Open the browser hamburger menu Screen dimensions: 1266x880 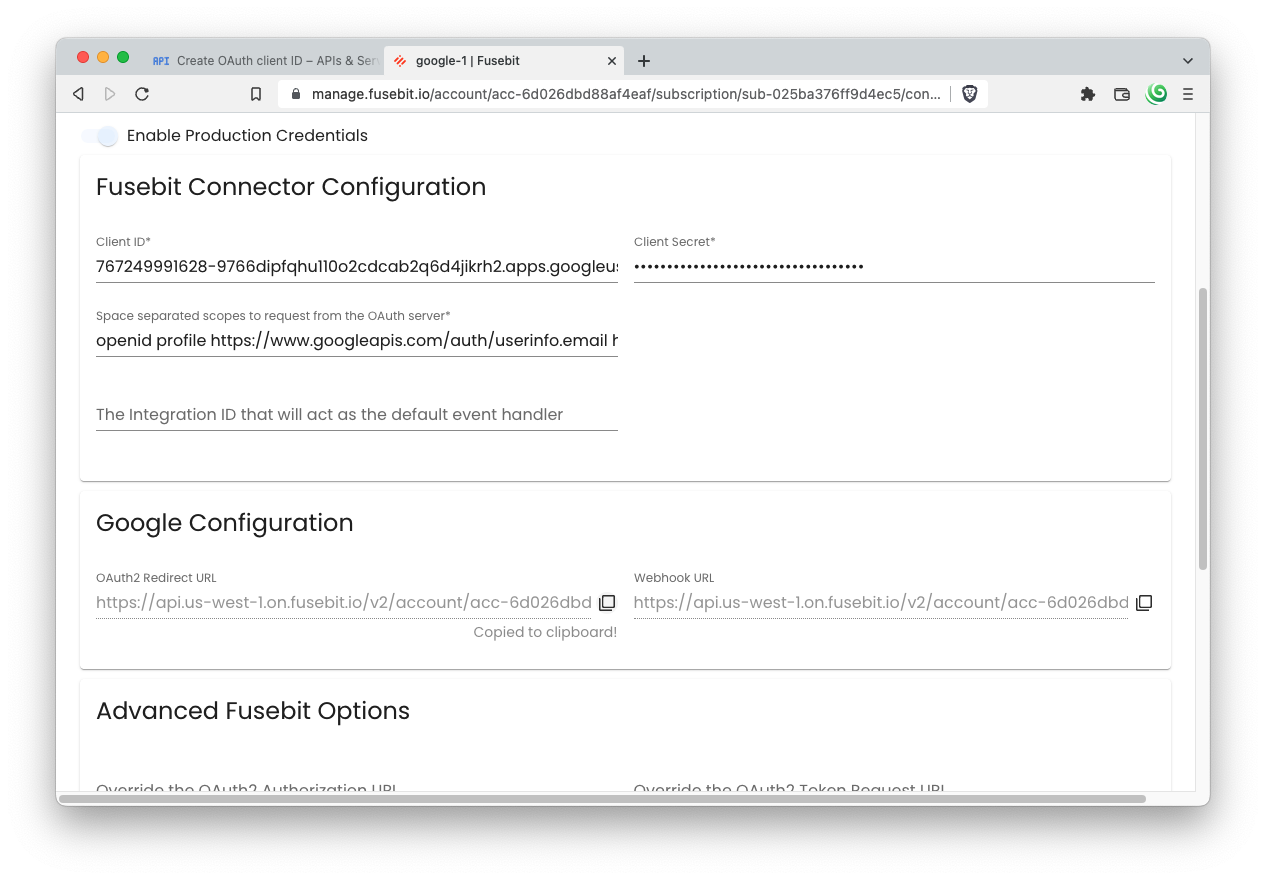(x=1188, y=94)
